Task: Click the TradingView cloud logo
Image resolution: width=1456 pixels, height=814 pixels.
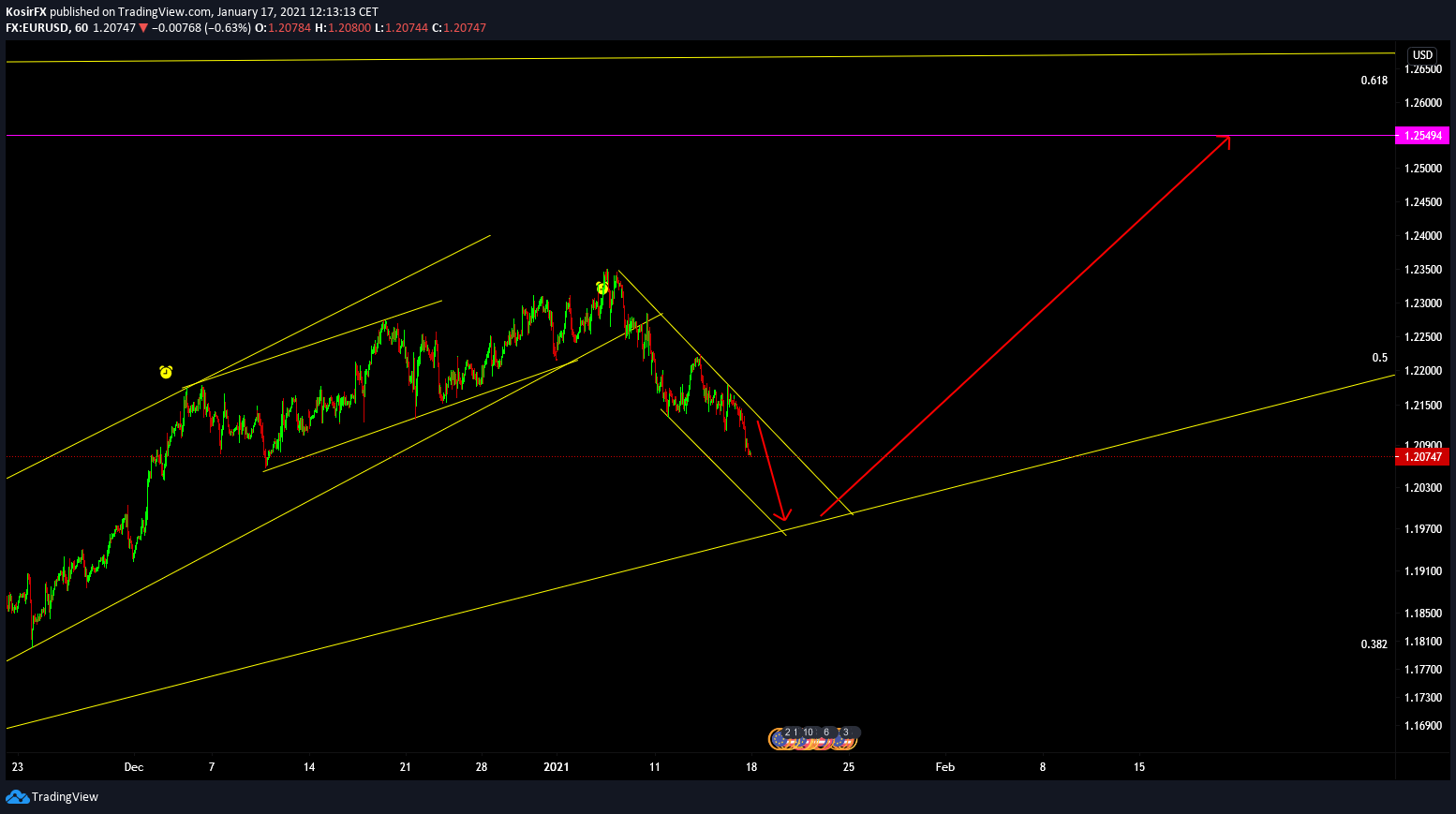Action: tap(17, 796)
